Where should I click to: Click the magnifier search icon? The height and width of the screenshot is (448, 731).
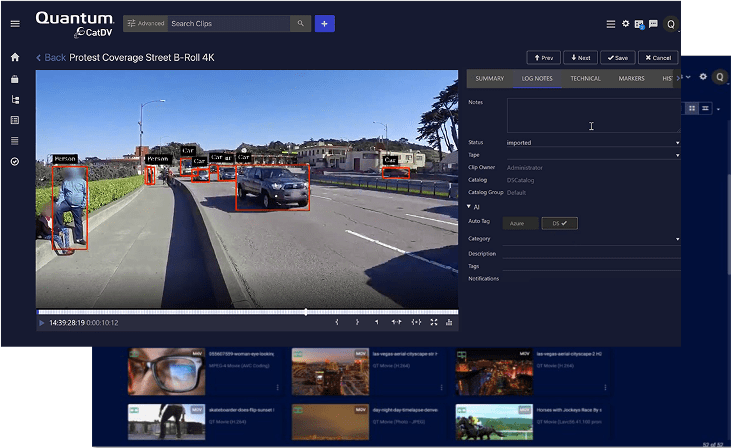300,23
